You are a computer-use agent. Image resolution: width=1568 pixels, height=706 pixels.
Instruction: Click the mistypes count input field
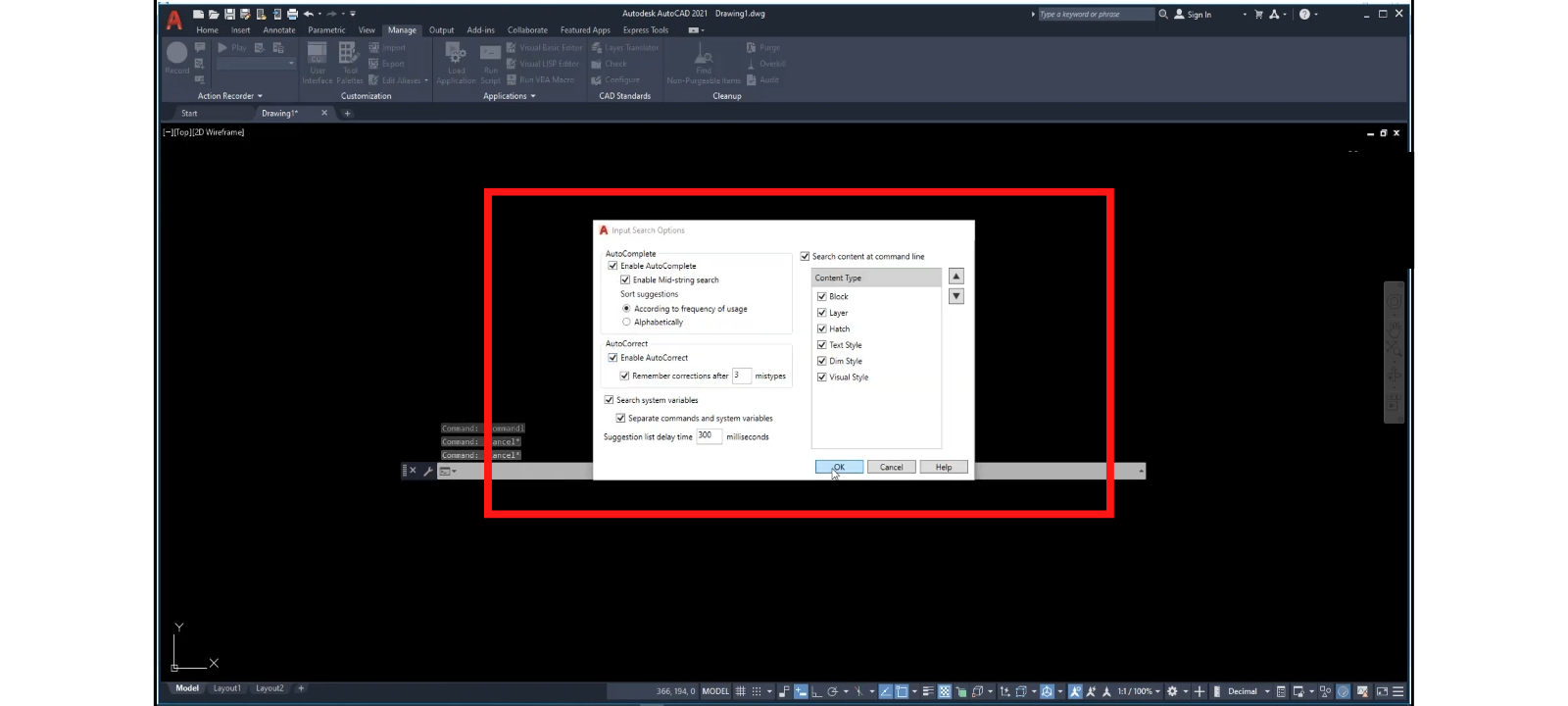(742, 376)
